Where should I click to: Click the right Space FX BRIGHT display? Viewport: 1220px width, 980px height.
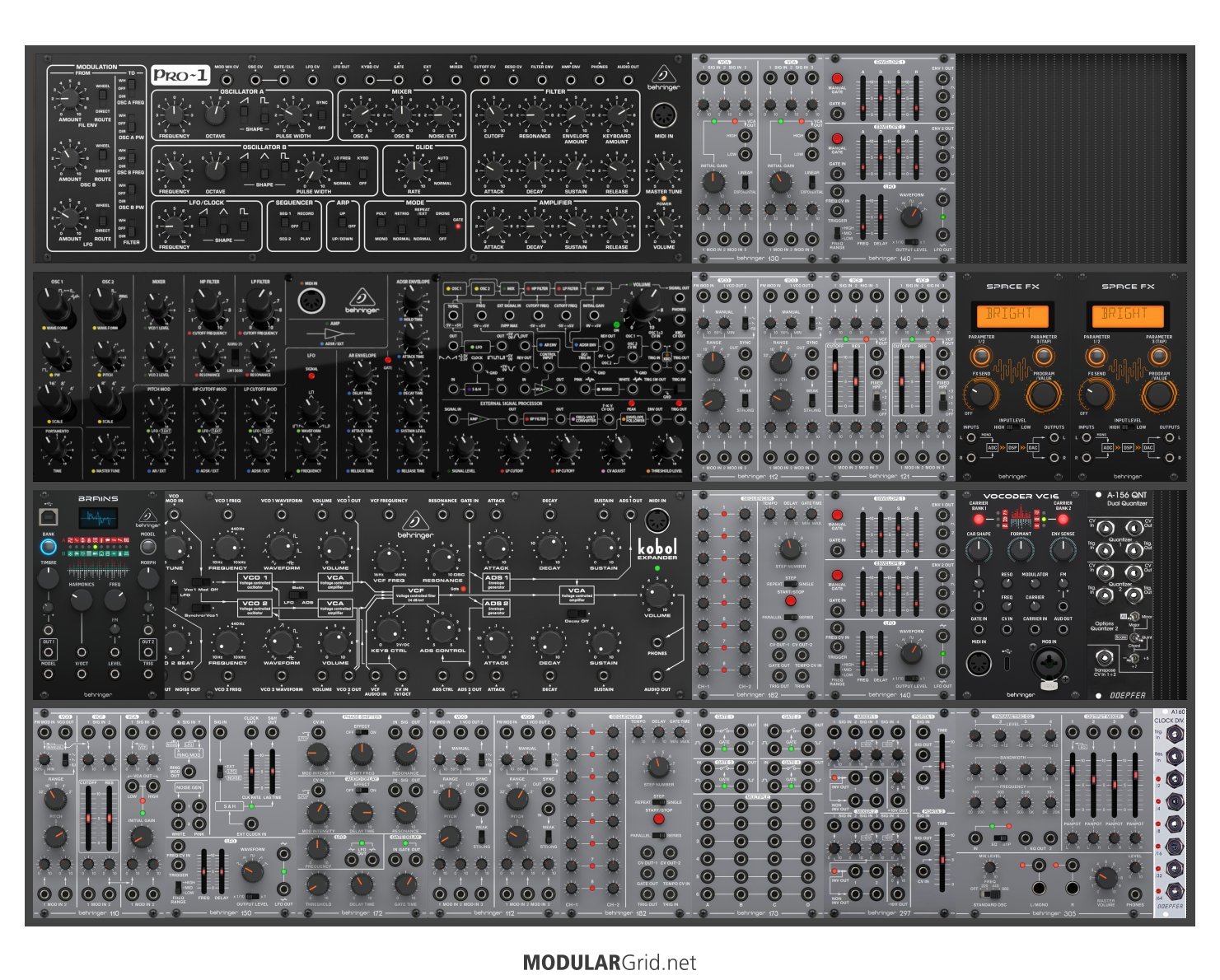coord(1128,315)
